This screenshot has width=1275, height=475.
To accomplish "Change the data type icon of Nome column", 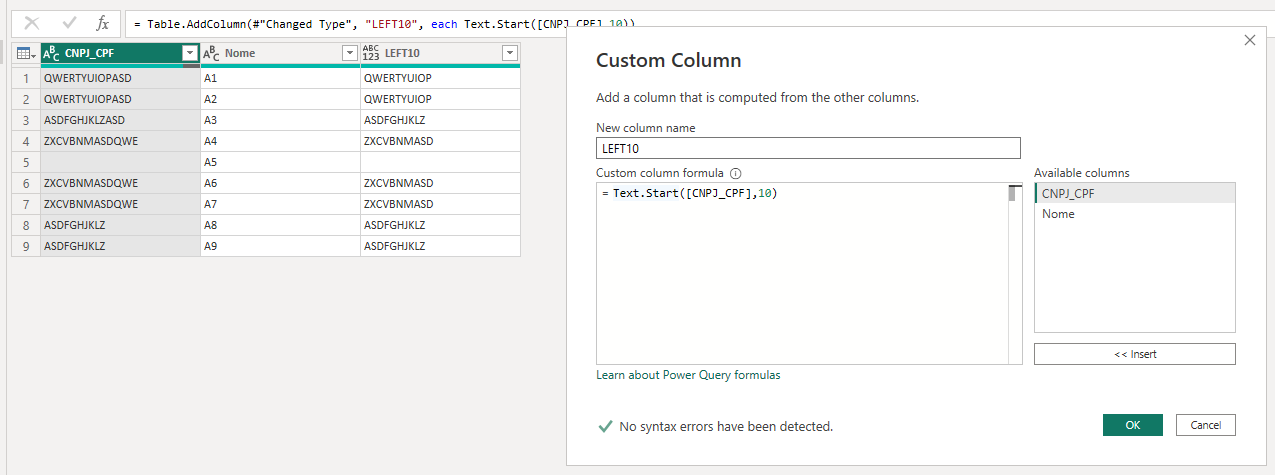I will point(212,53).
